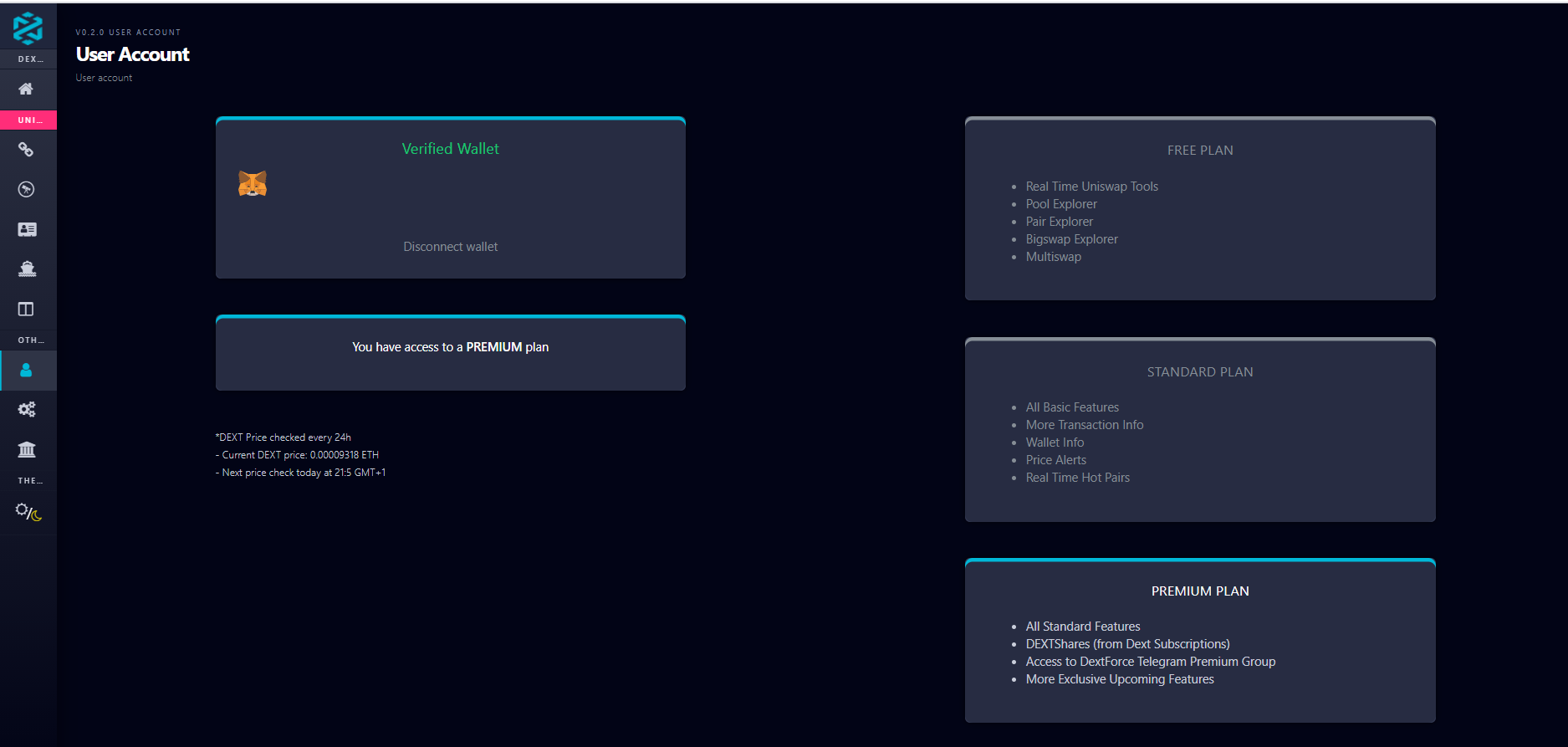Open the Bigswap Explorer ship icon
Viewport: 1568px width, 747px height.
(27, 269)
